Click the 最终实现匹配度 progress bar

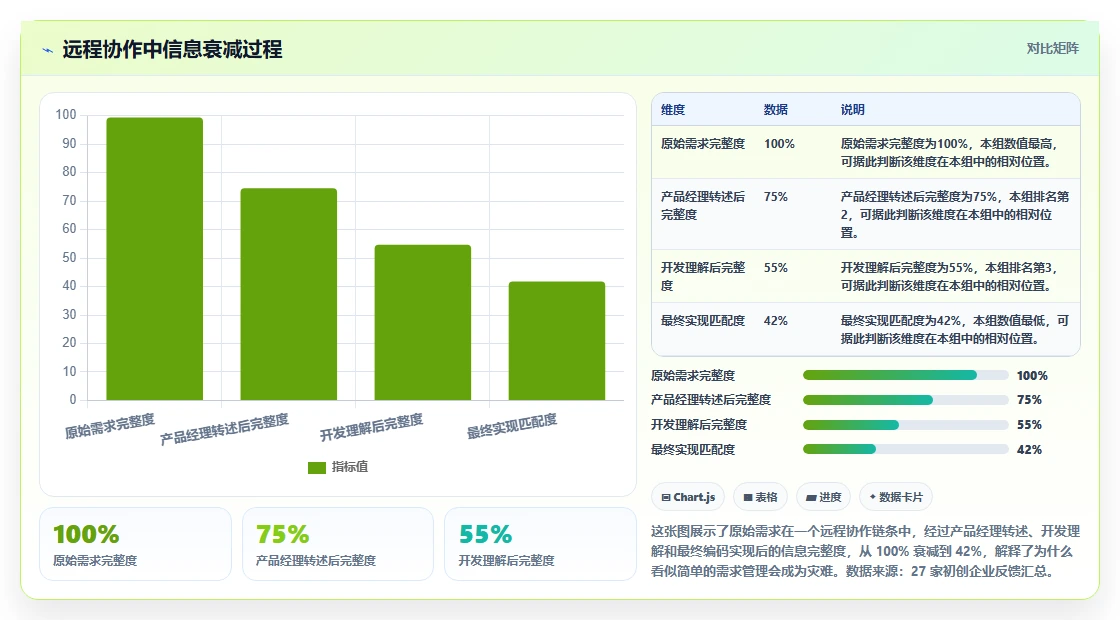pos(905,449)
